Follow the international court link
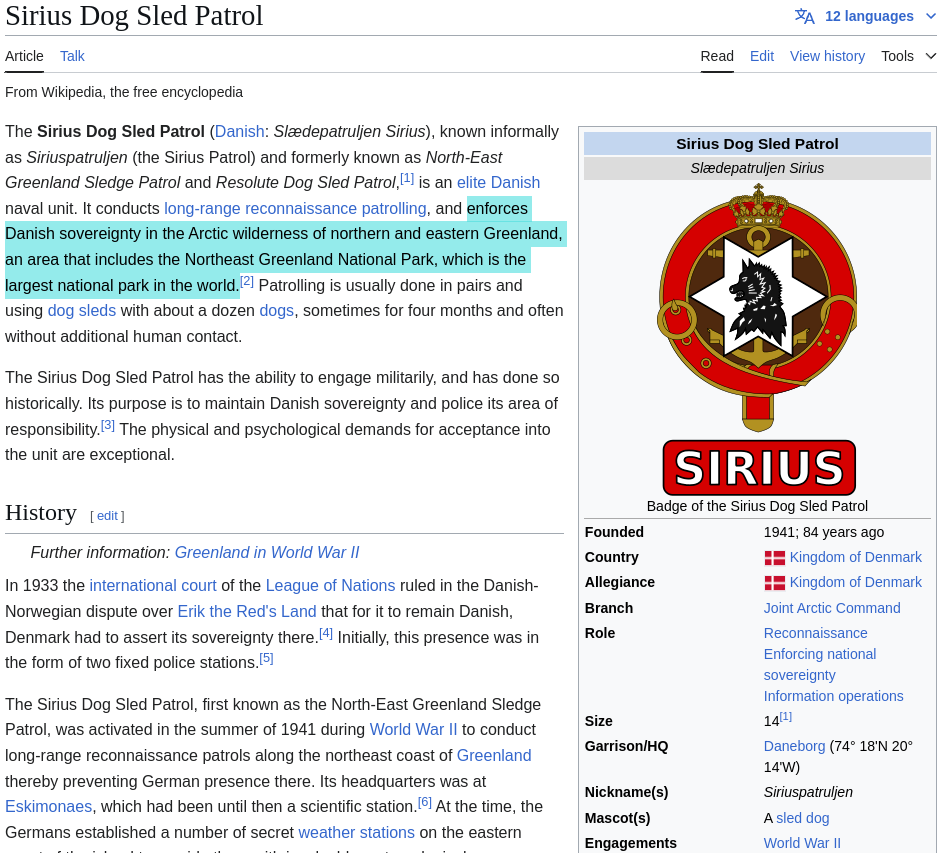The height and width of the screenshot is (853, 941). pos(152,585)
